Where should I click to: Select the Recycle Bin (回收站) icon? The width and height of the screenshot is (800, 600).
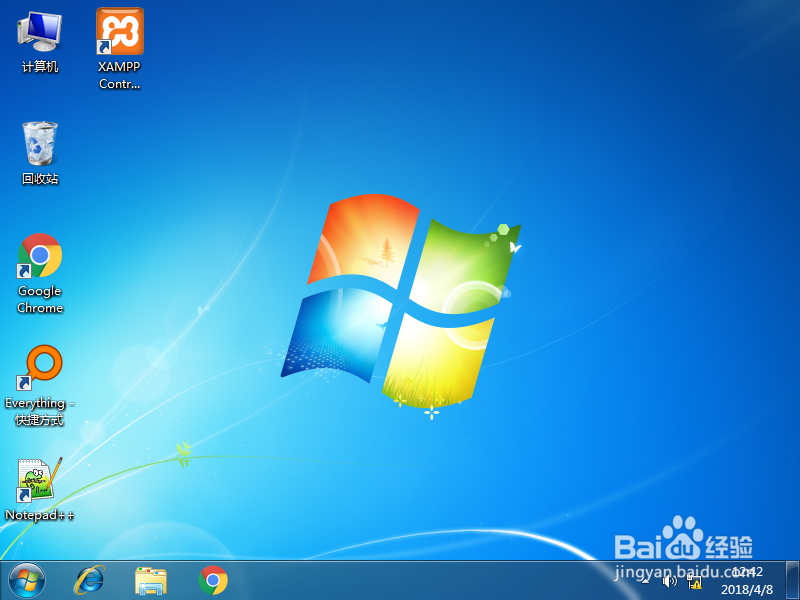(x=40, y=153)
